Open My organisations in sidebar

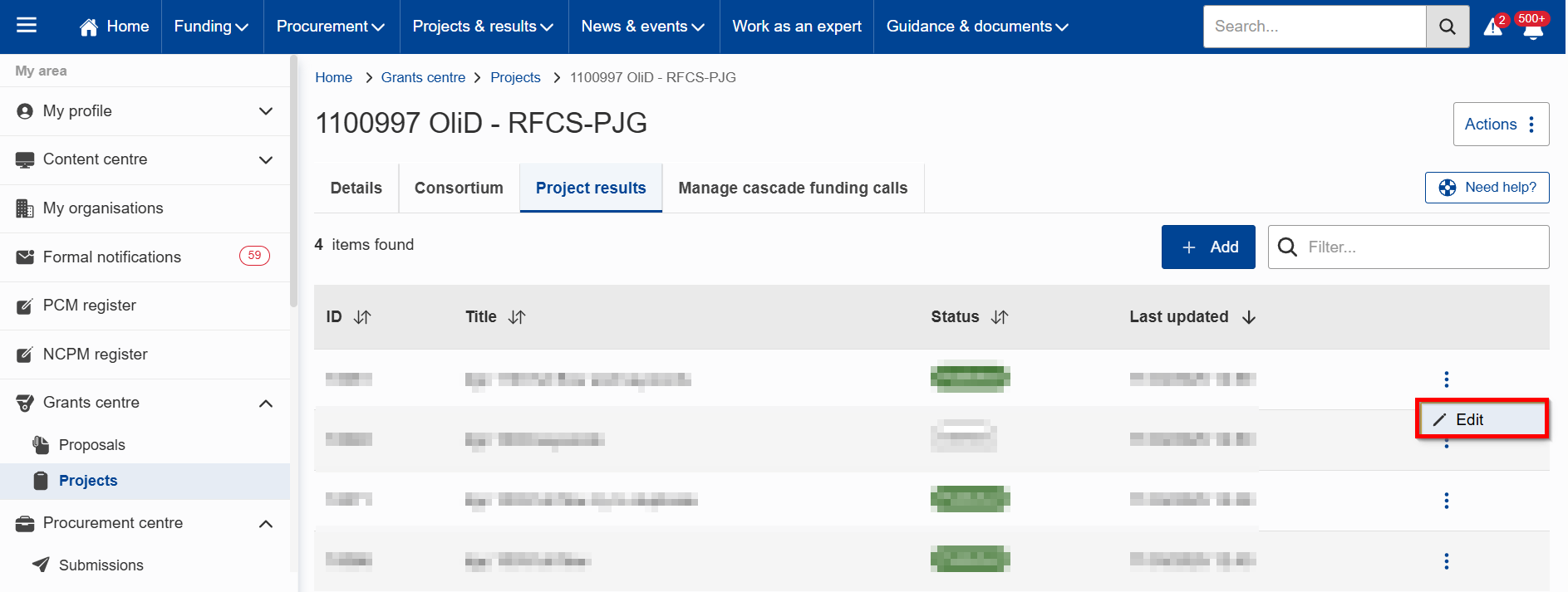145,208
